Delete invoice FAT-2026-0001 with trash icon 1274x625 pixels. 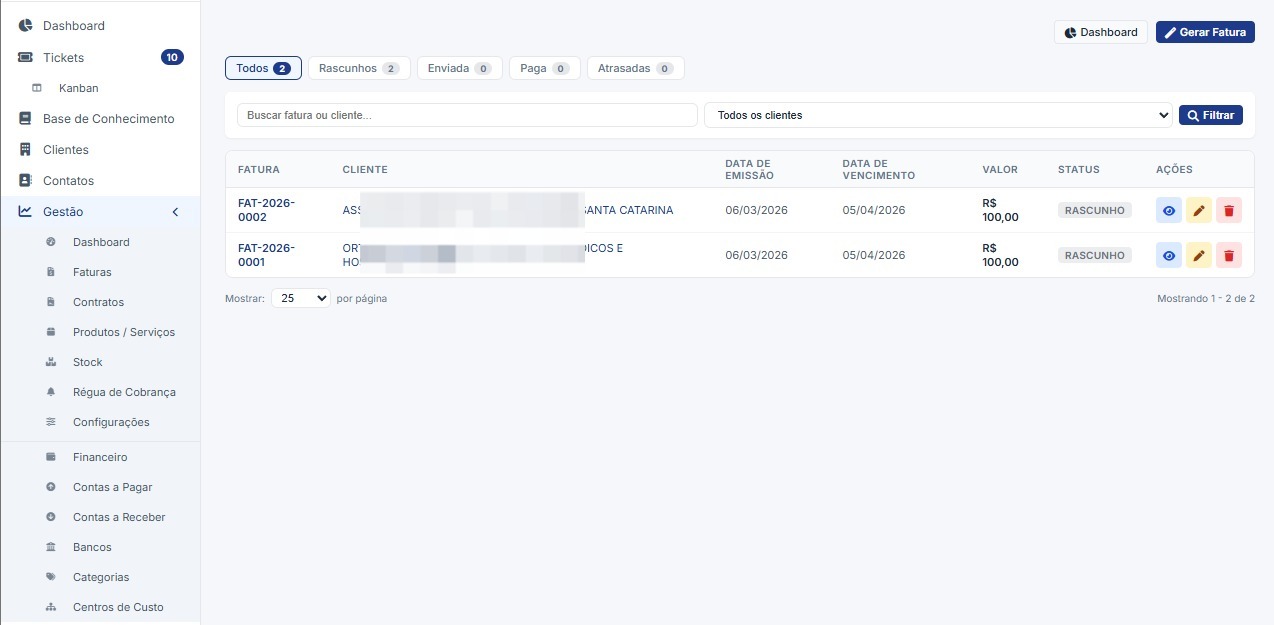tap(1229, 255)
